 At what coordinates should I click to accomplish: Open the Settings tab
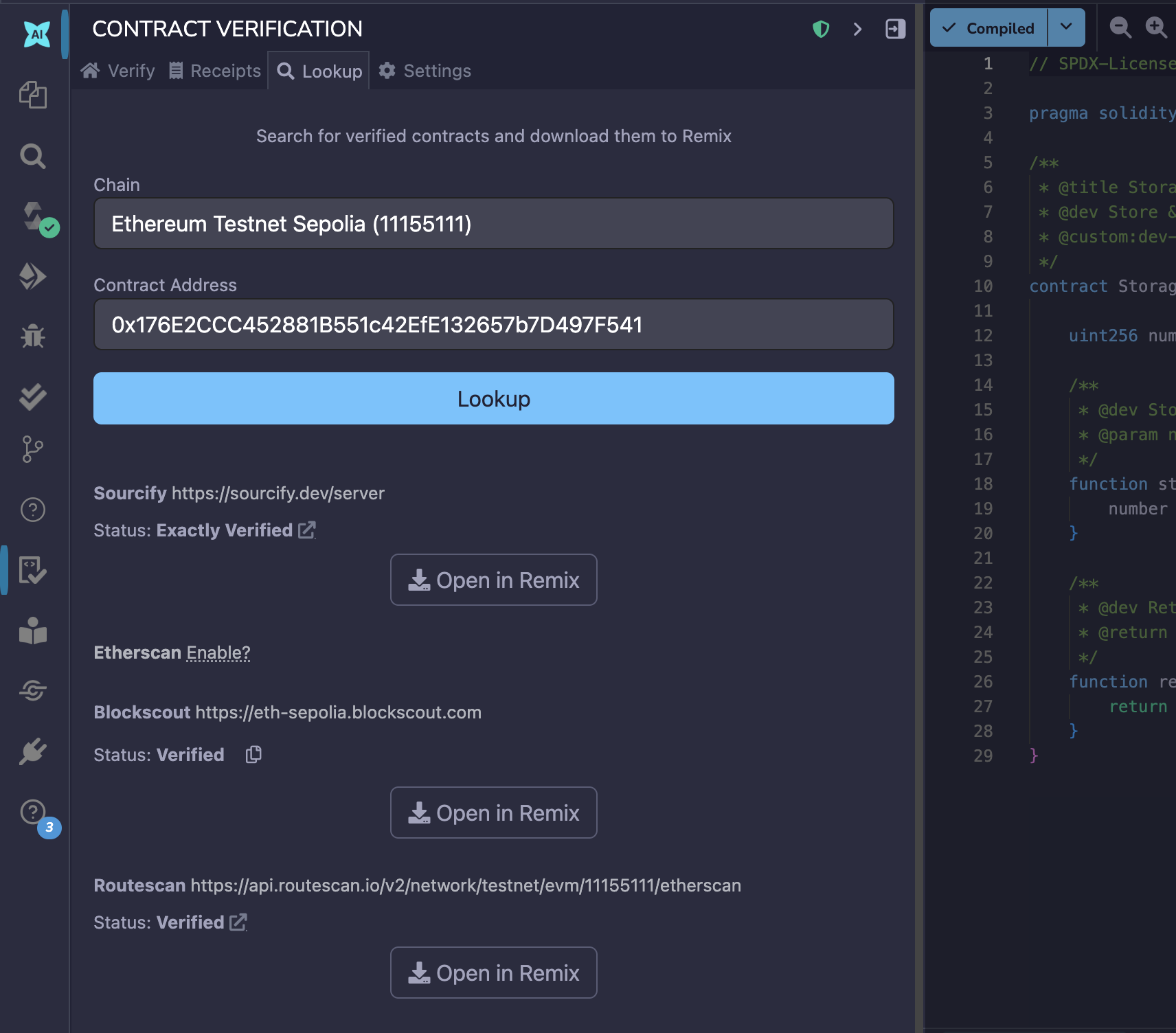pyautogui.click(x=425, y=71)
